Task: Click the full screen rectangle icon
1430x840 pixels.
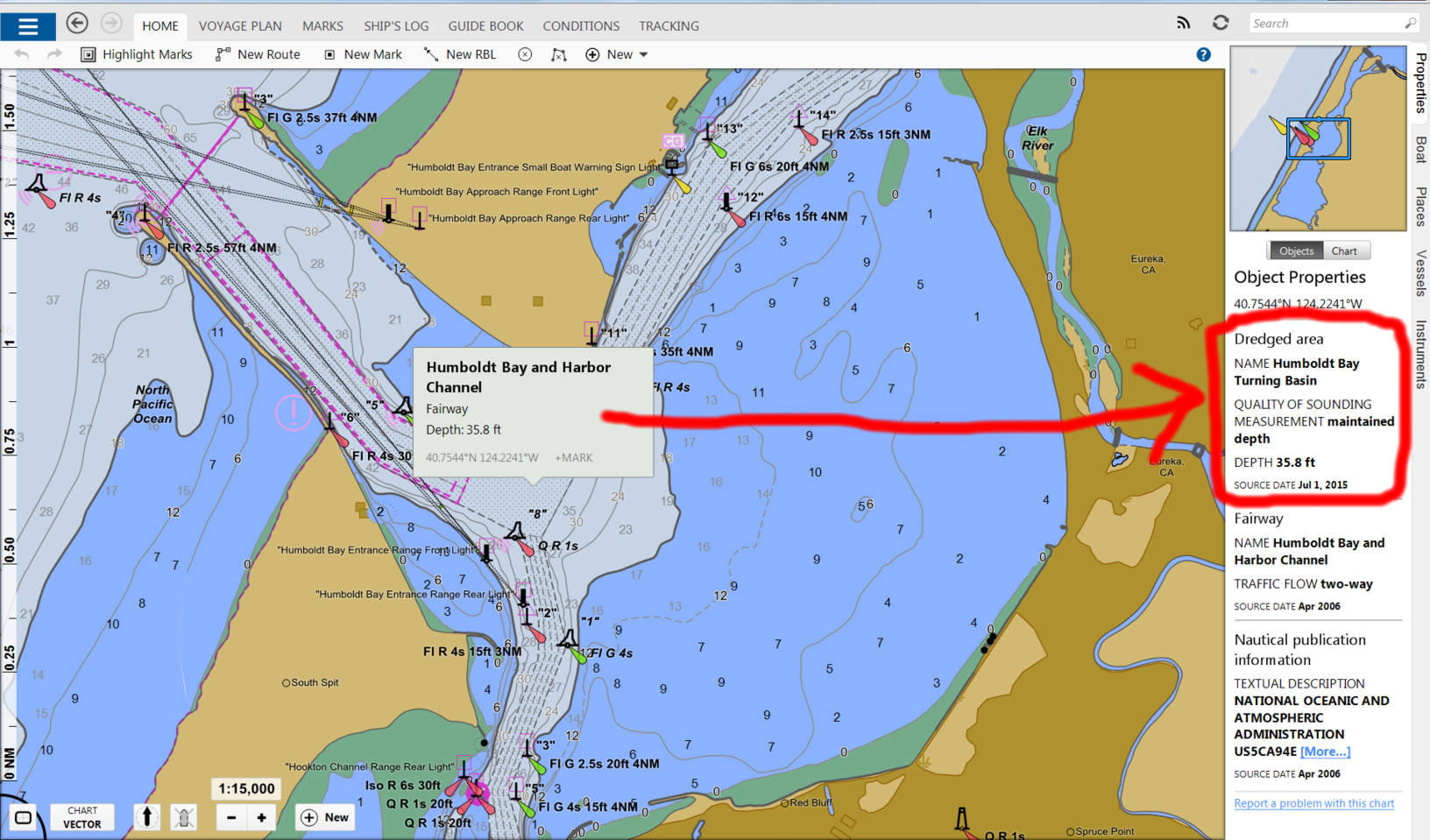Action: point(24,818)
